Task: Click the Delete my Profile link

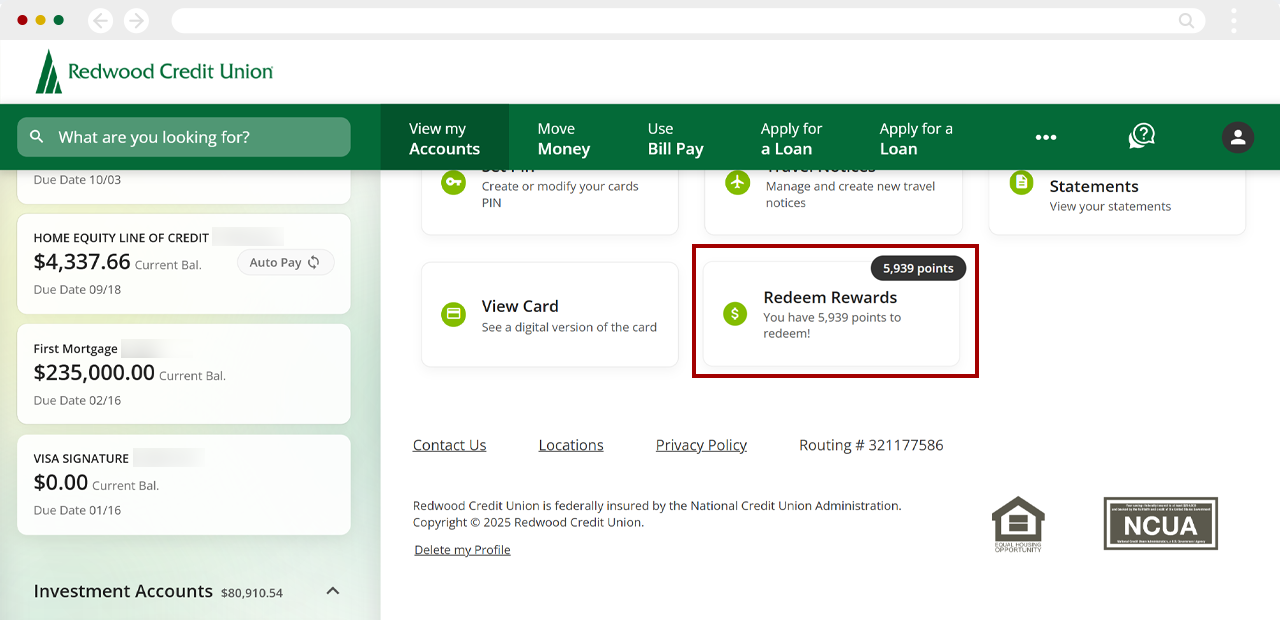Action: point(463,550)
